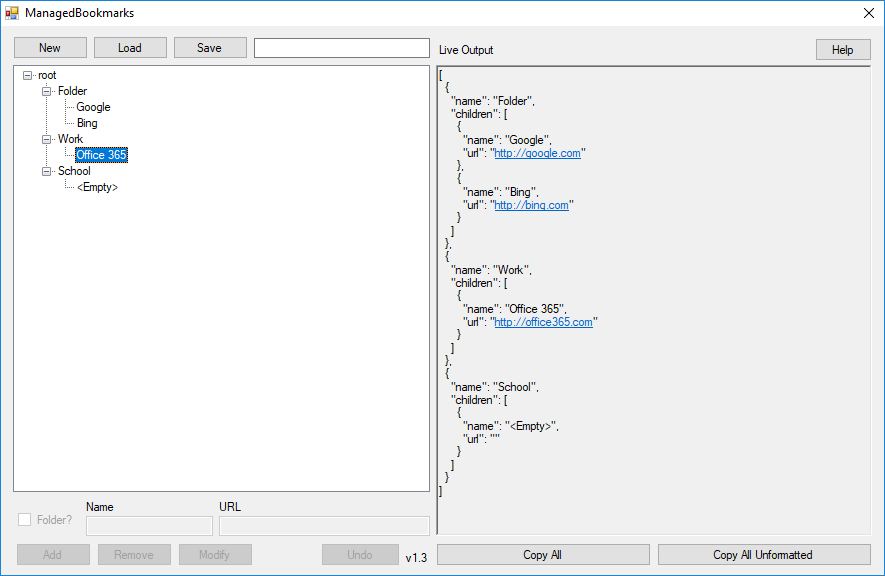
Task: Click the Undo button
Action: pos(360,554)
